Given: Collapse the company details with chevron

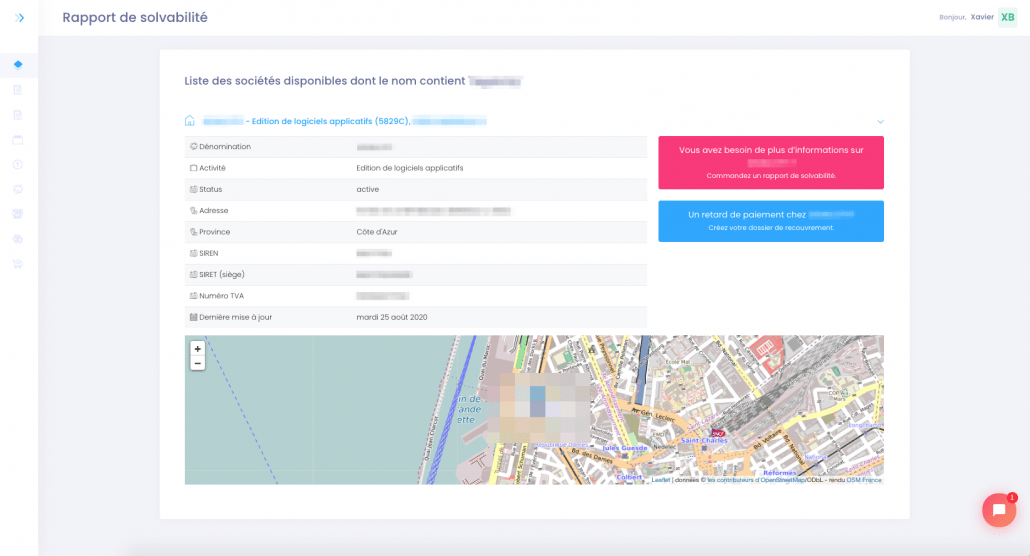Looking at the screenshot, I should pos(880,122).
